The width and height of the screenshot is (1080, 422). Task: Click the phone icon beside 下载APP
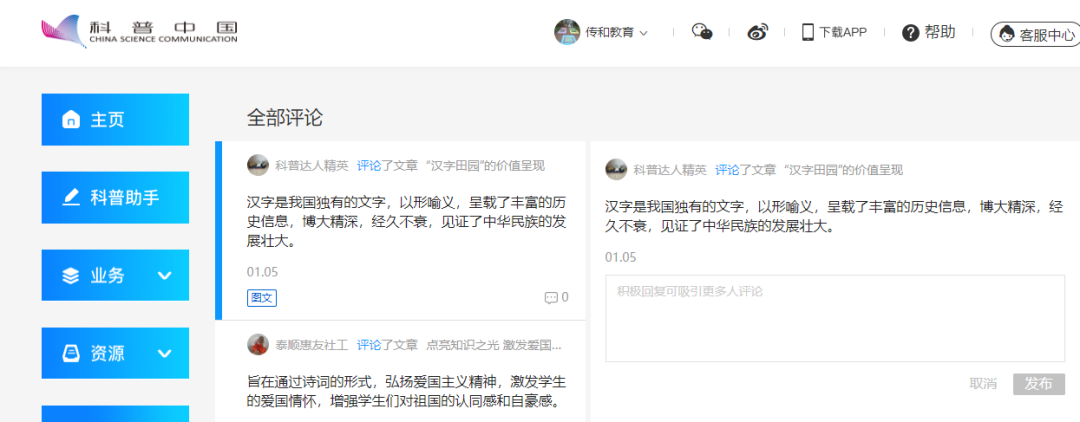pyautogui.click(x=808, y=32)
